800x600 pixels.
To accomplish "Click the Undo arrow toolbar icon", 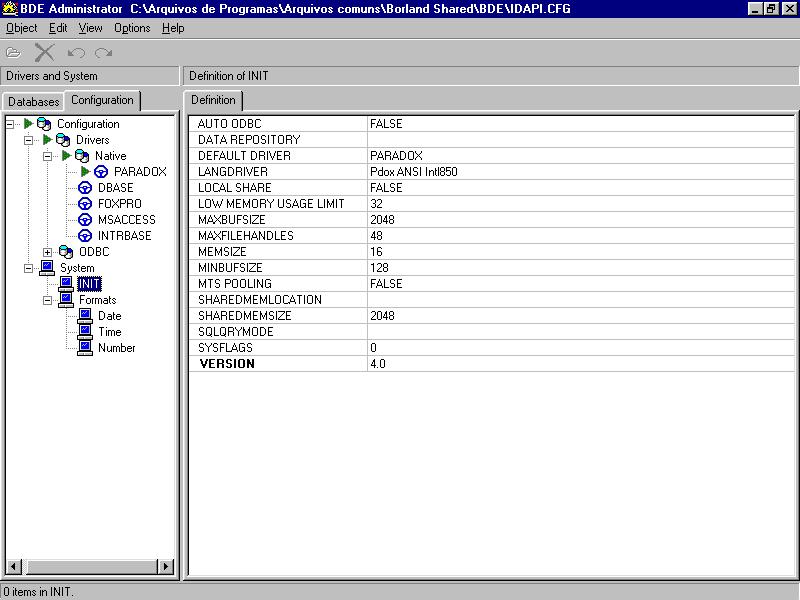I will [76, 52].
